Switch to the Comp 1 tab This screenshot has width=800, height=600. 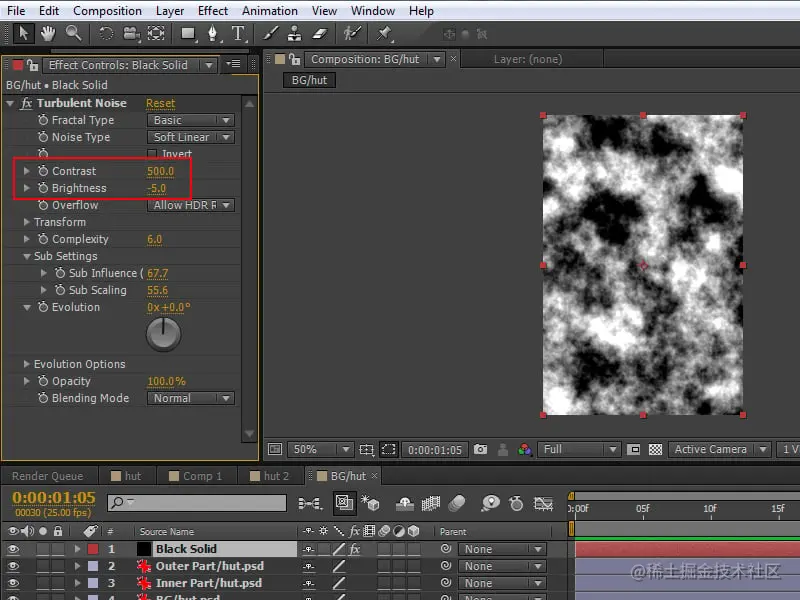(x=201, y=476)
